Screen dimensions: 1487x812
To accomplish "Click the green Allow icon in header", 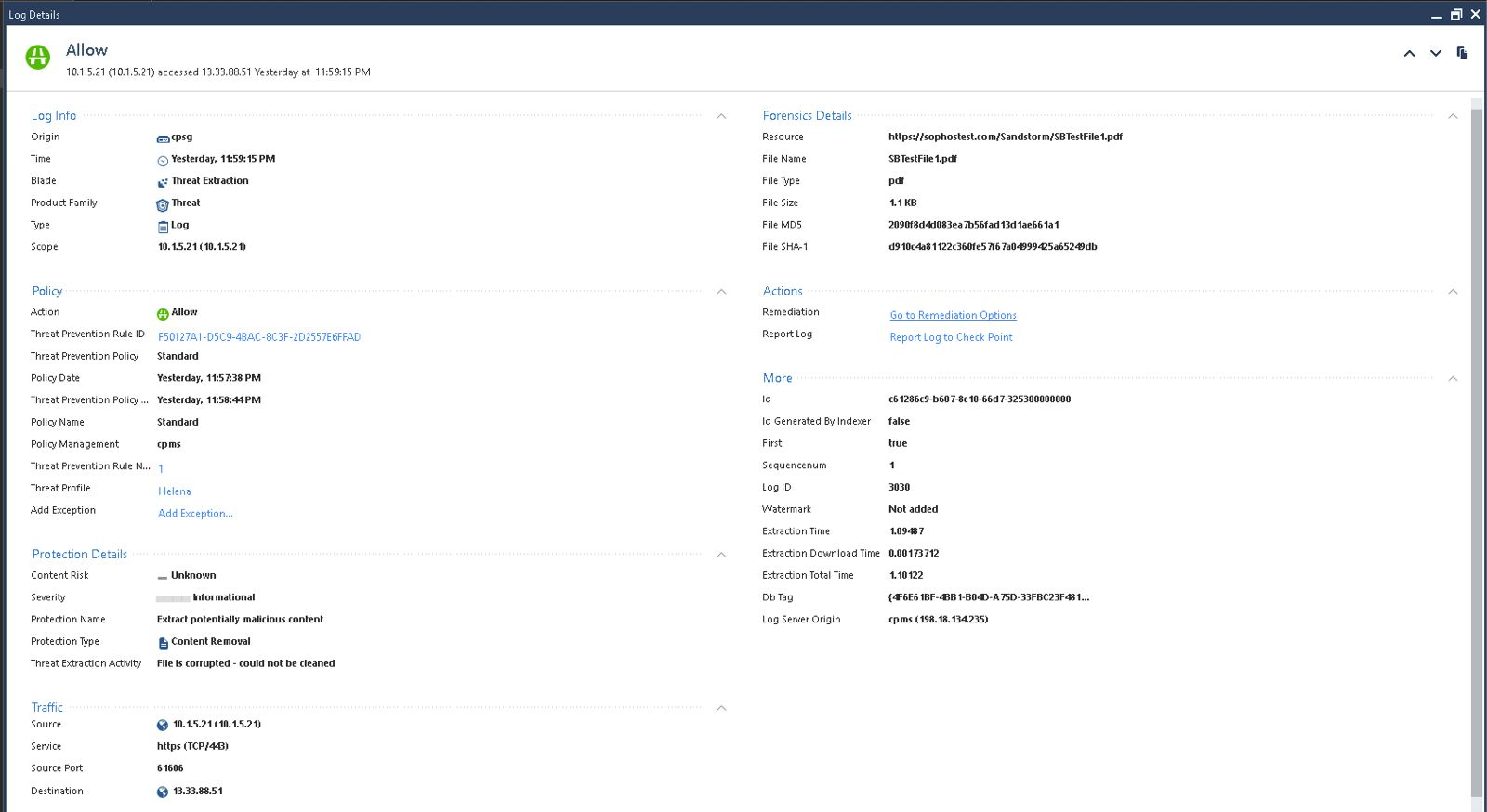I will coord(38,58).
